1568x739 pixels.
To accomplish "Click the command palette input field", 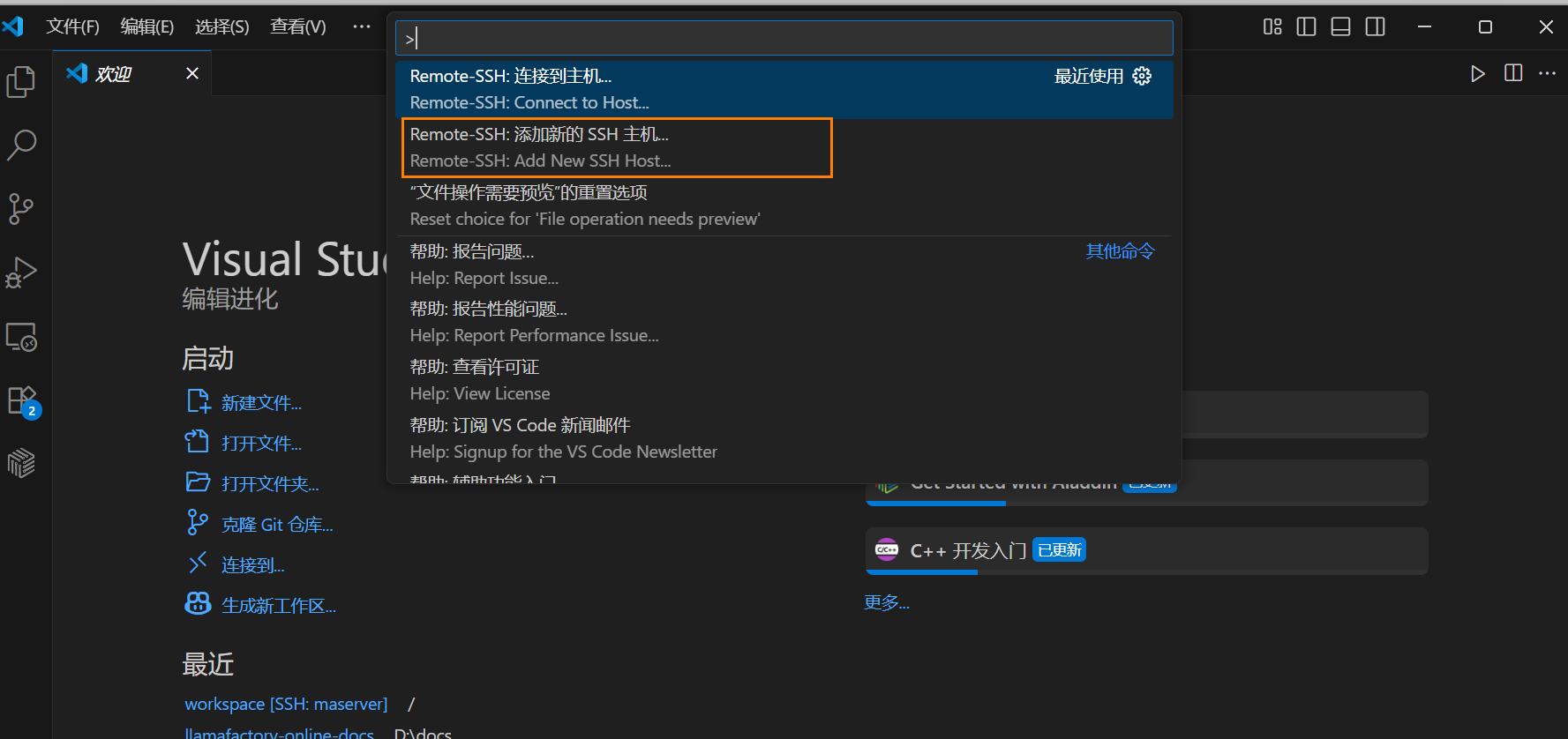I will (784, 39).
